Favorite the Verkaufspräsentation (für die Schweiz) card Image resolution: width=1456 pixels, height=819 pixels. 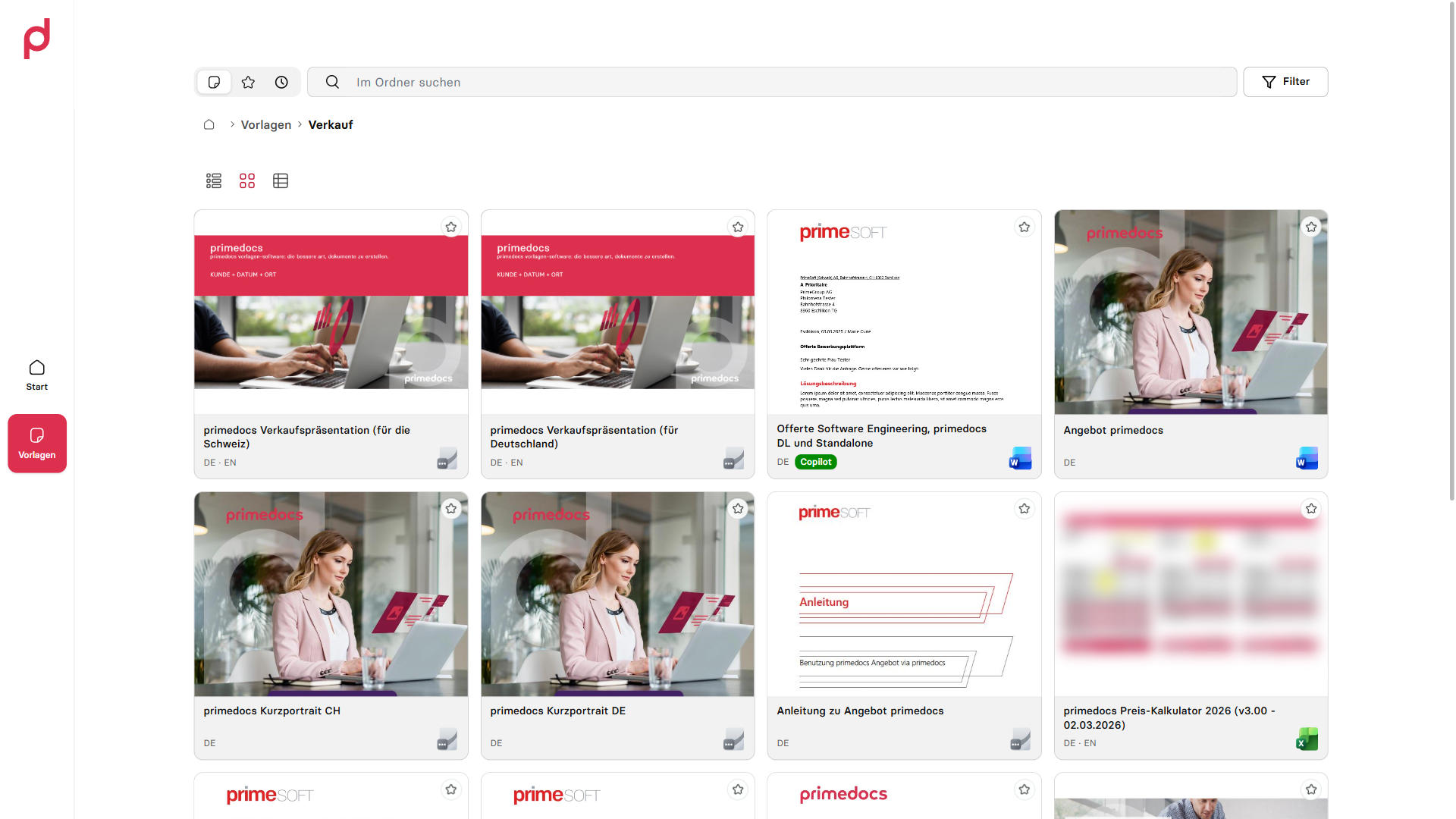451,227
